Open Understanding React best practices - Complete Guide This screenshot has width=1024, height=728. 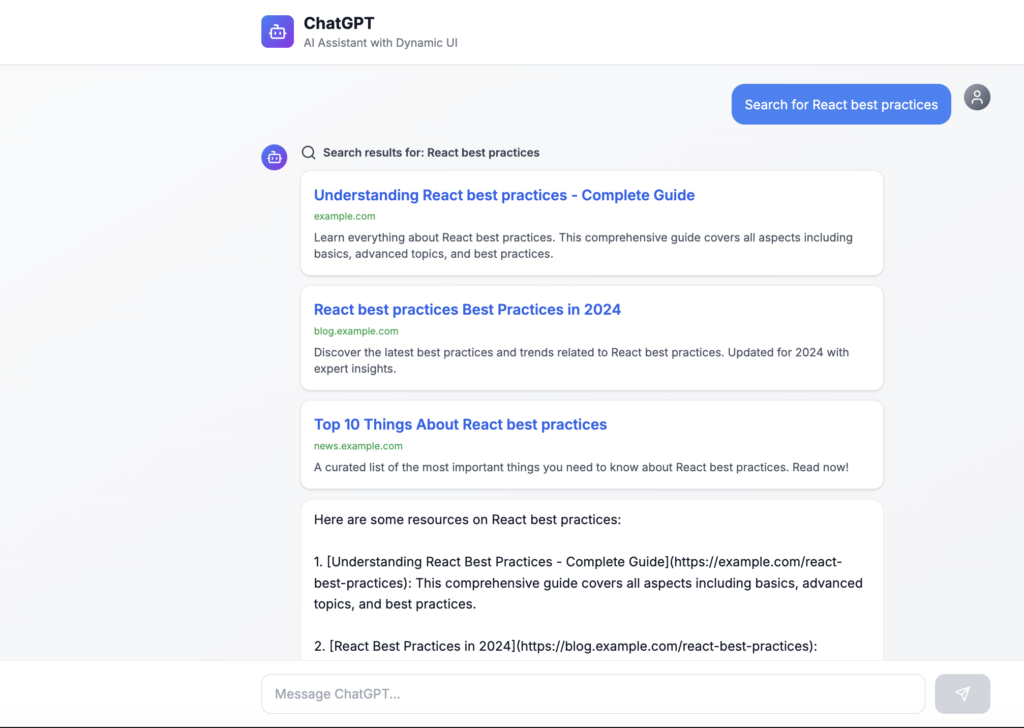tap(504, 195)
